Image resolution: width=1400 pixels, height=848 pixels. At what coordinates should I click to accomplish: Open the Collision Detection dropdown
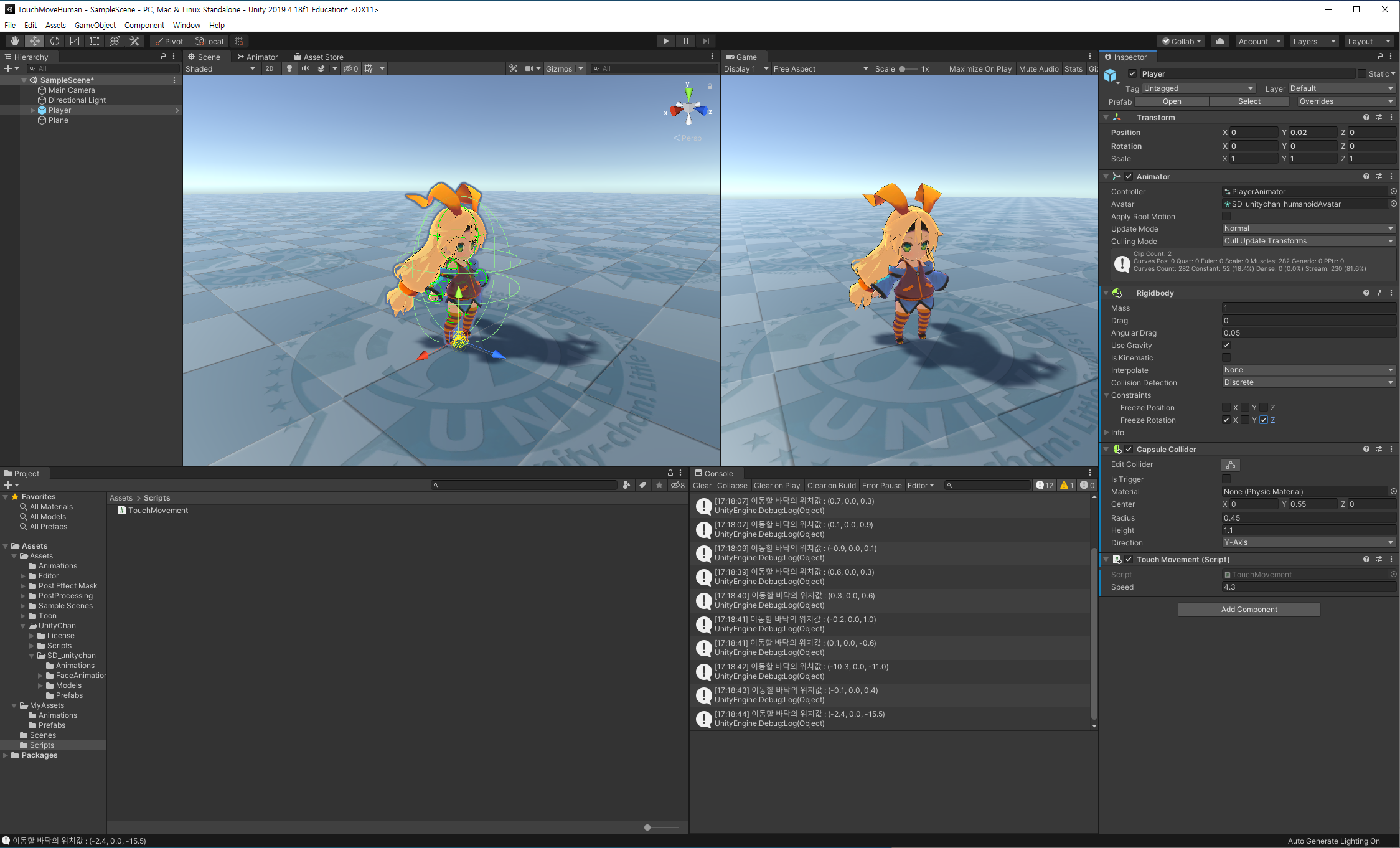click(x=1308, y=382)
